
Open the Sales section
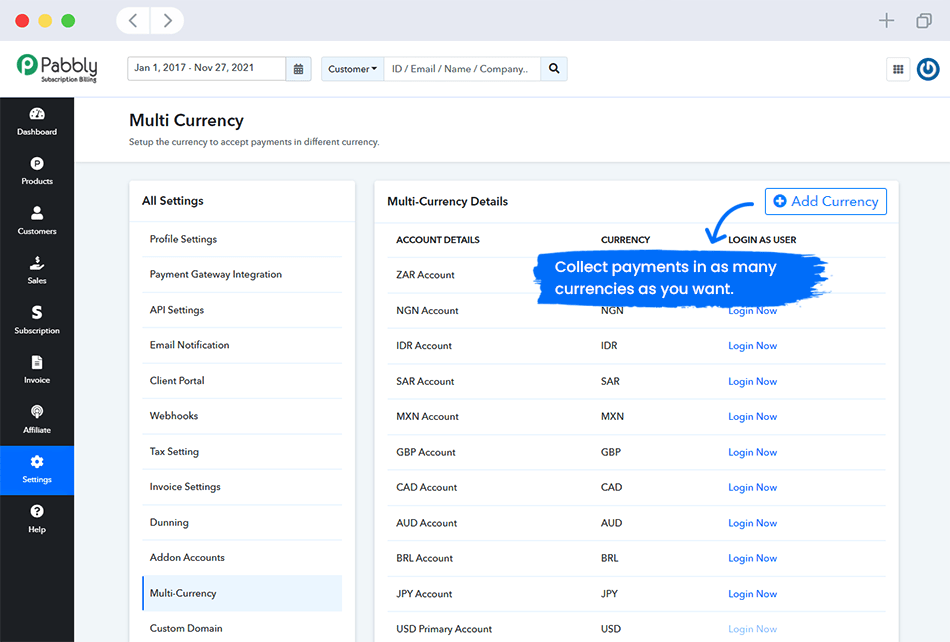tap(37, 271)
